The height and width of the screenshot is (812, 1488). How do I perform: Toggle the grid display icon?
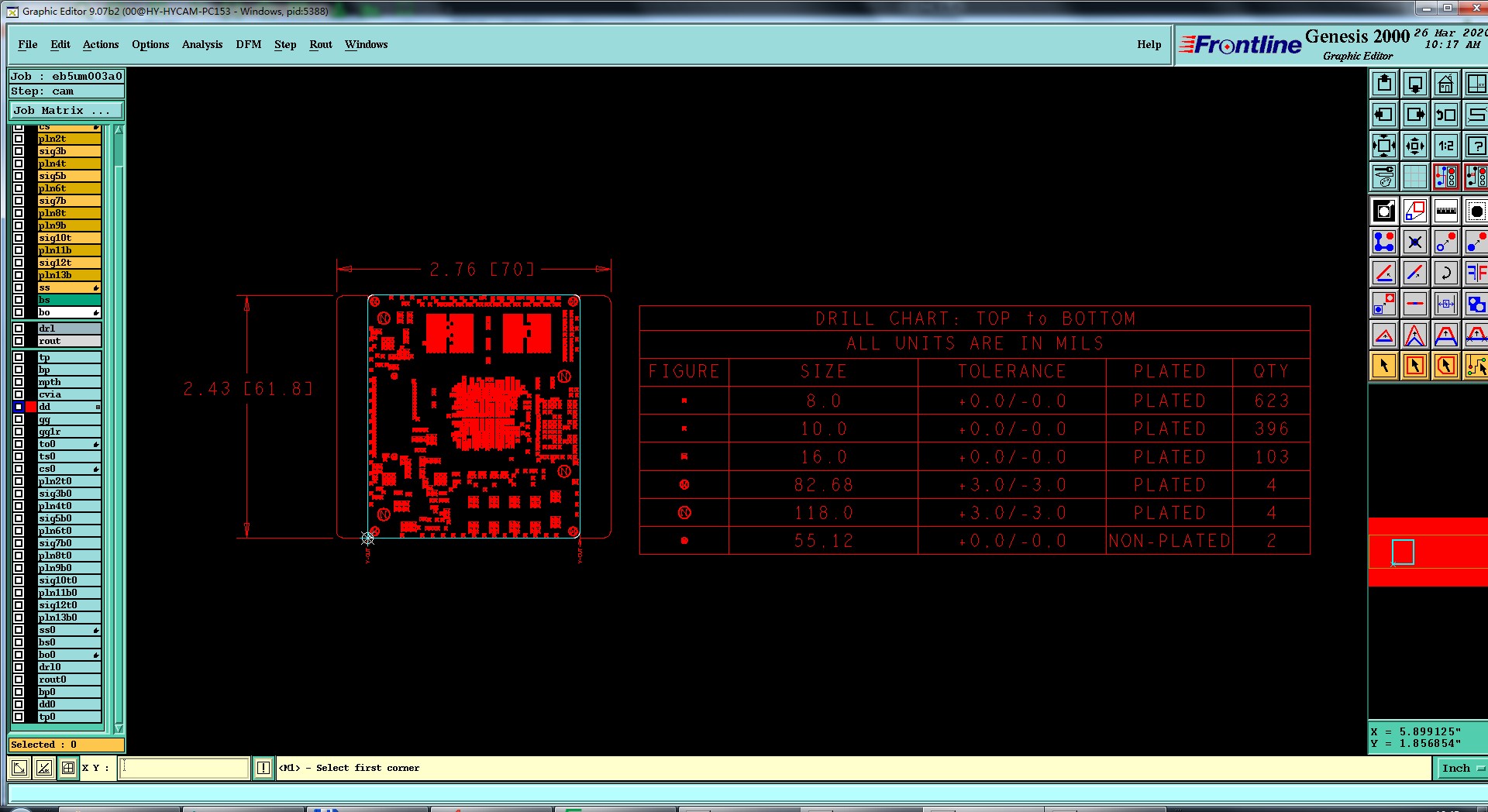pyautogui.click(x=1415, y=177)
